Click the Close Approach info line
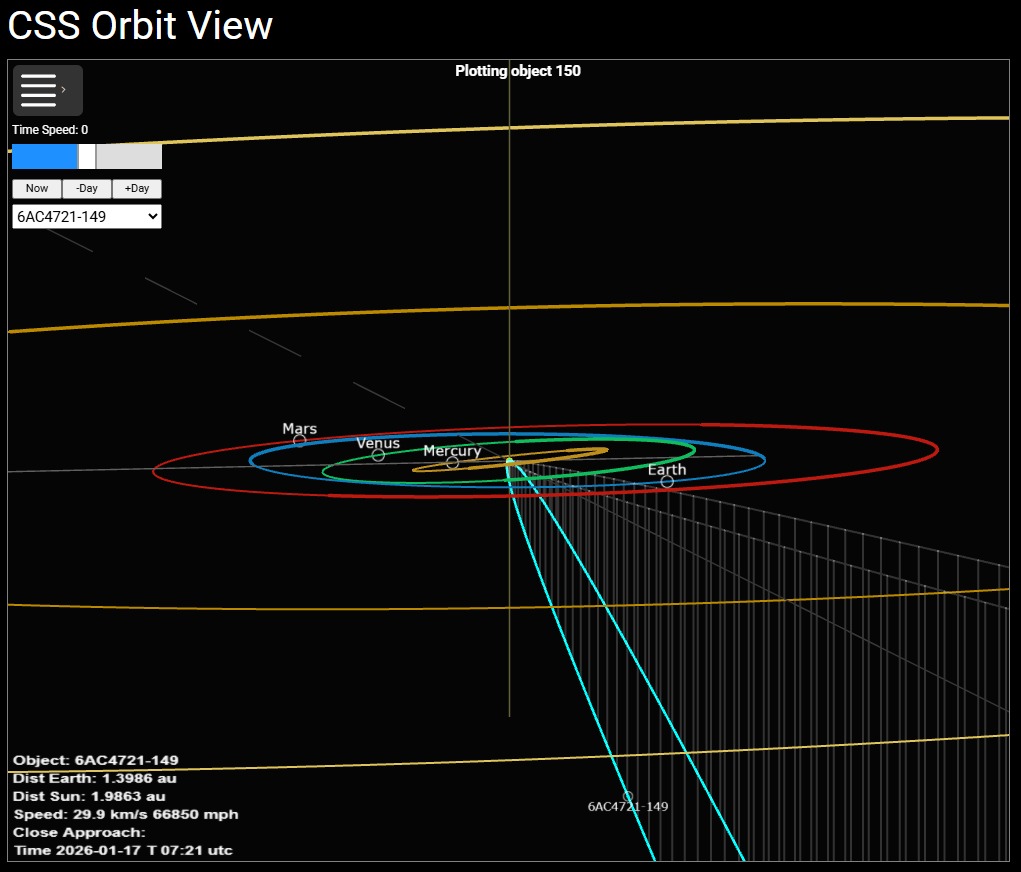This screenshot has height=872, width=1021. (x=79, y=832)
